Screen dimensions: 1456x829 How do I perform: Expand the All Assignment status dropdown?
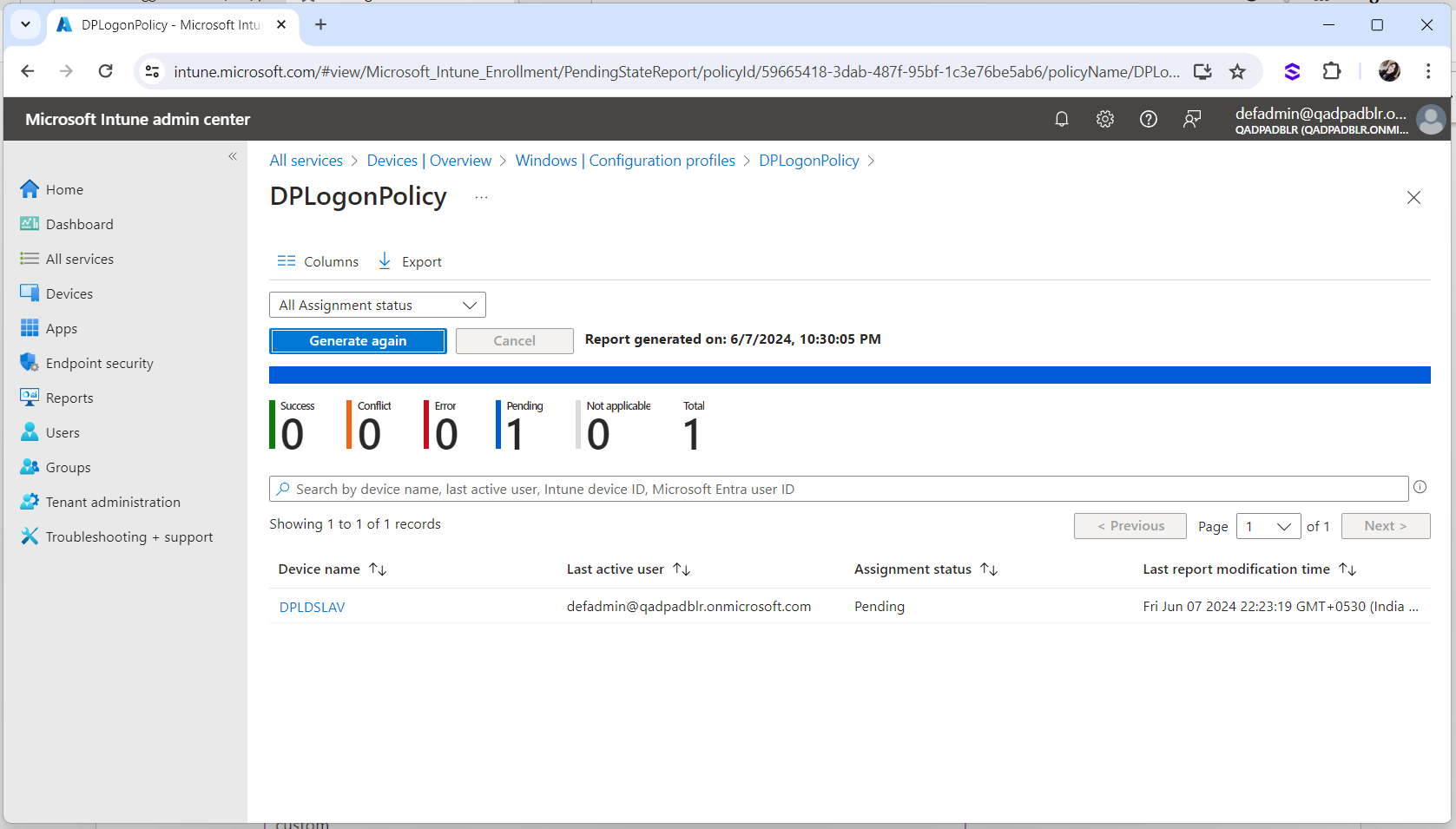pos(378,305)
